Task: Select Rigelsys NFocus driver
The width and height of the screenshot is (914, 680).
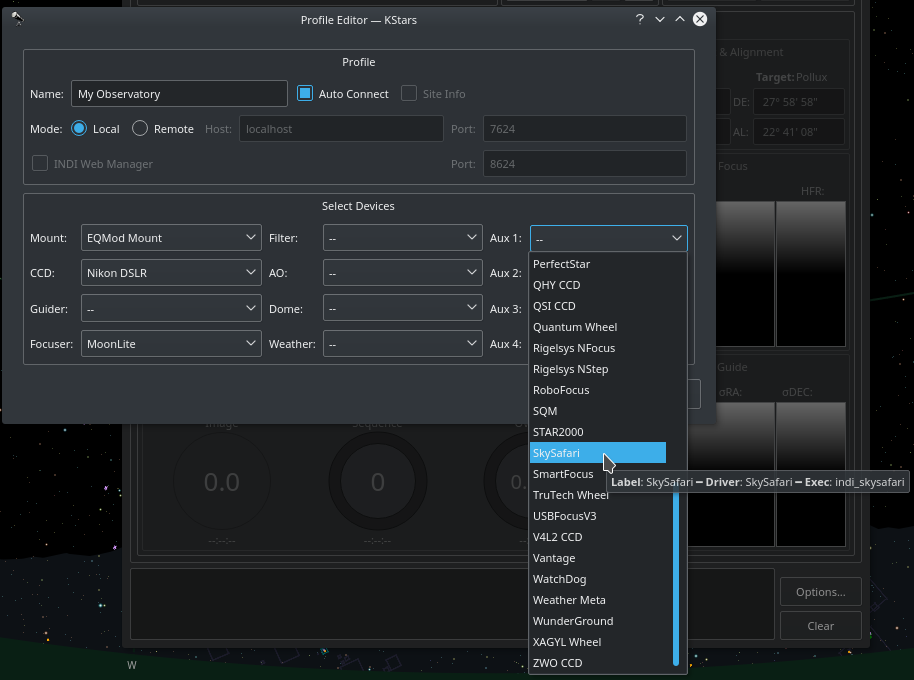Action: point(597,348)
